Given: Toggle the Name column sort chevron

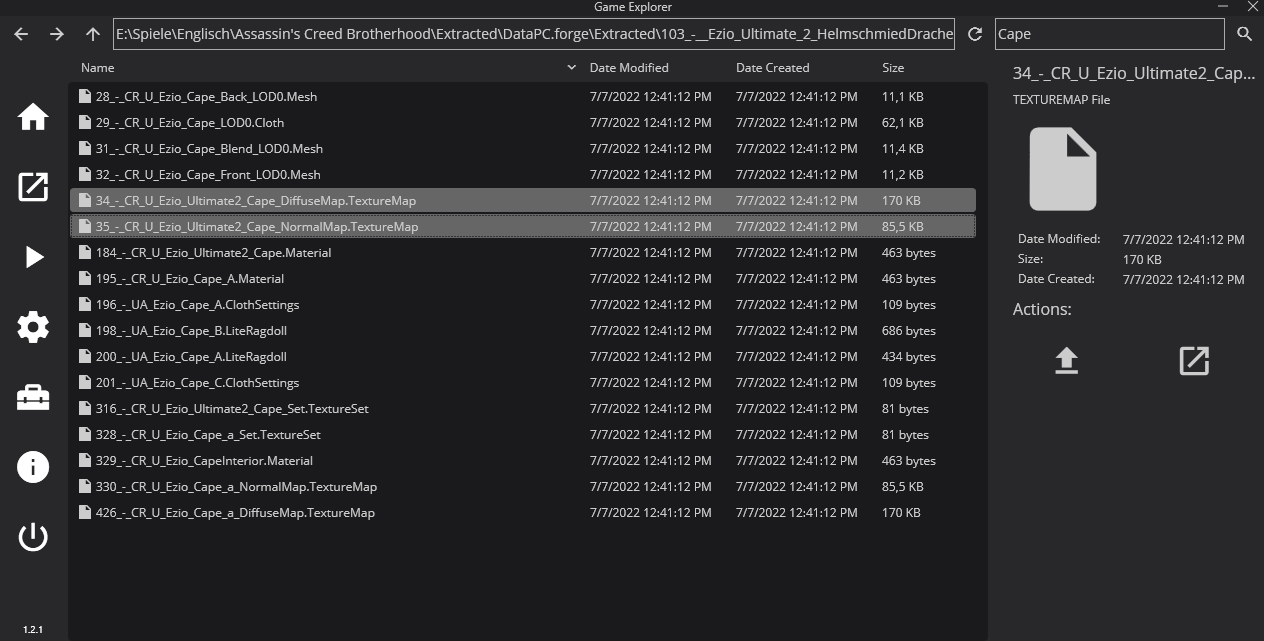Looking at the screenshot, I should click(571, 68).
